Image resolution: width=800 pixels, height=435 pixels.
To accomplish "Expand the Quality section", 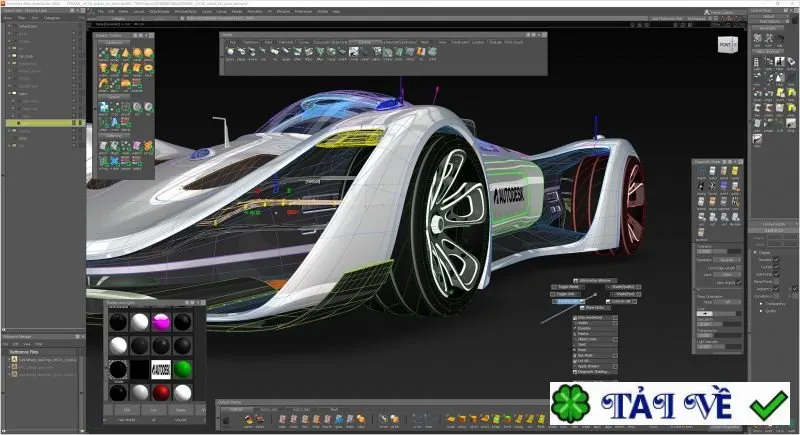I will click(x=761, y=311).
